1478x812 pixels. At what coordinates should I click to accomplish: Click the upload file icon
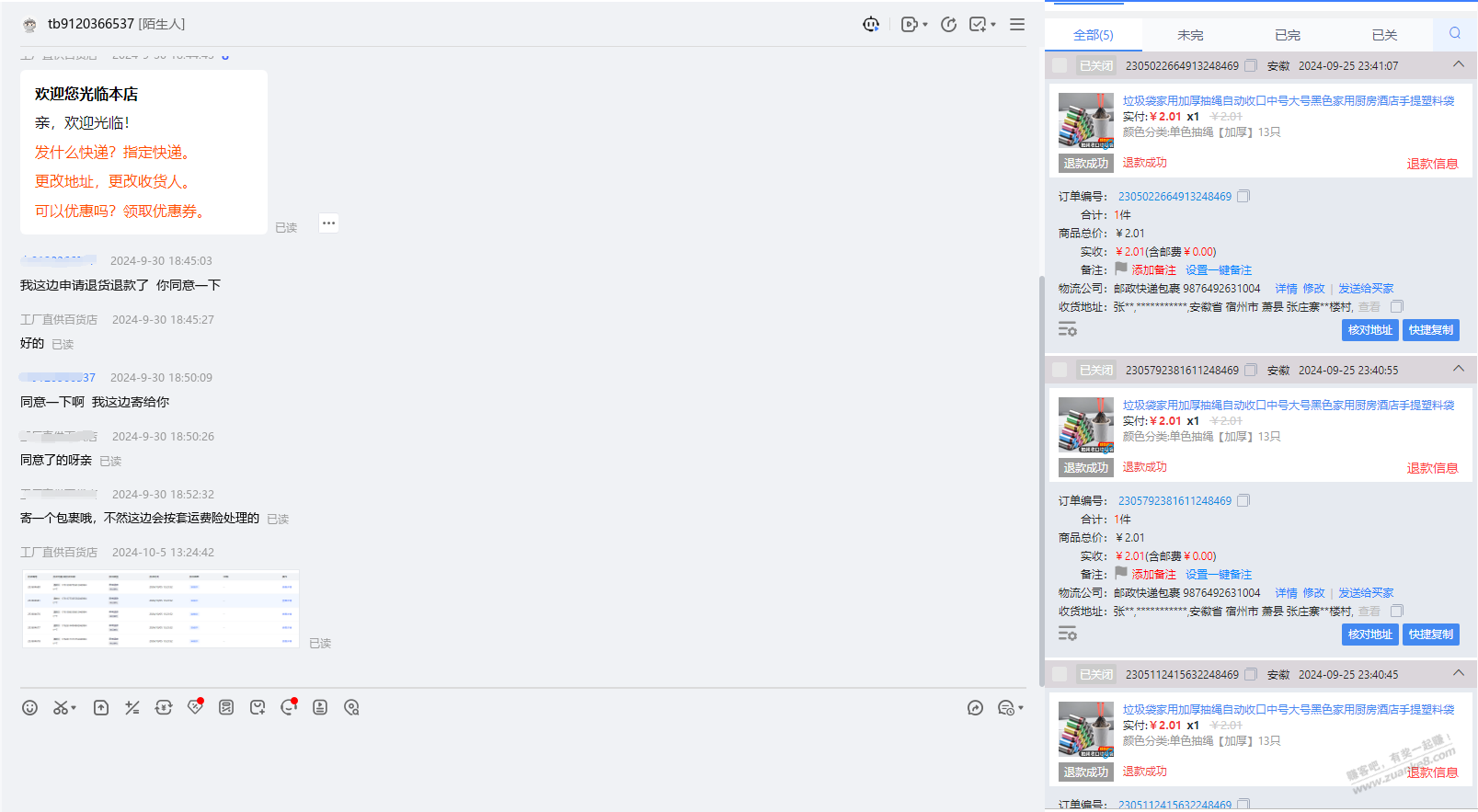click(101, 707)
